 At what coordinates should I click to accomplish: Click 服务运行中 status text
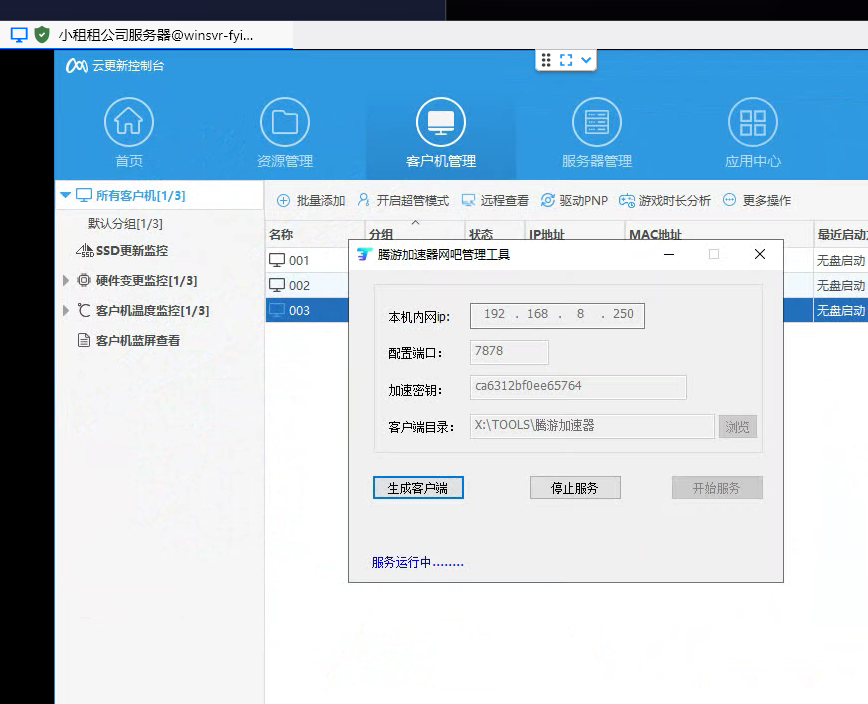point(417,562)
